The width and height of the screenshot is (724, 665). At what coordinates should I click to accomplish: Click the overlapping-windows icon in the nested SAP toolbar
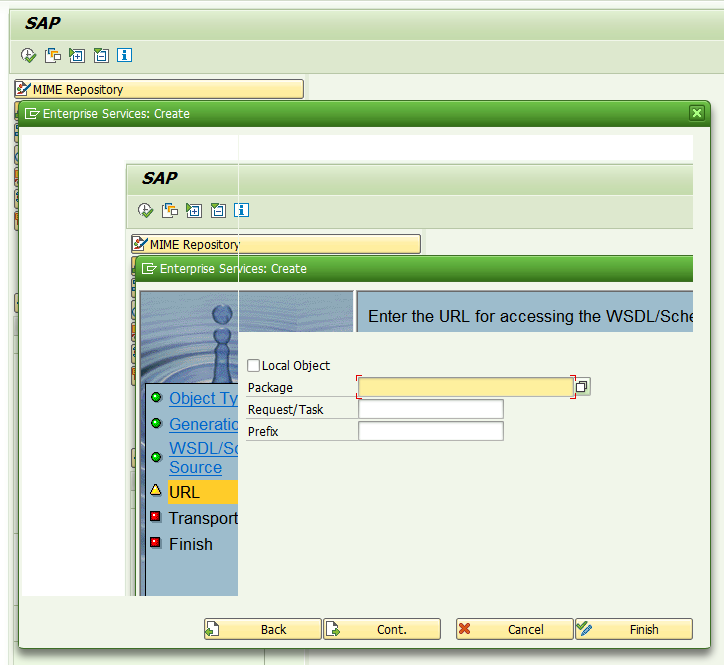pos(169,211)
